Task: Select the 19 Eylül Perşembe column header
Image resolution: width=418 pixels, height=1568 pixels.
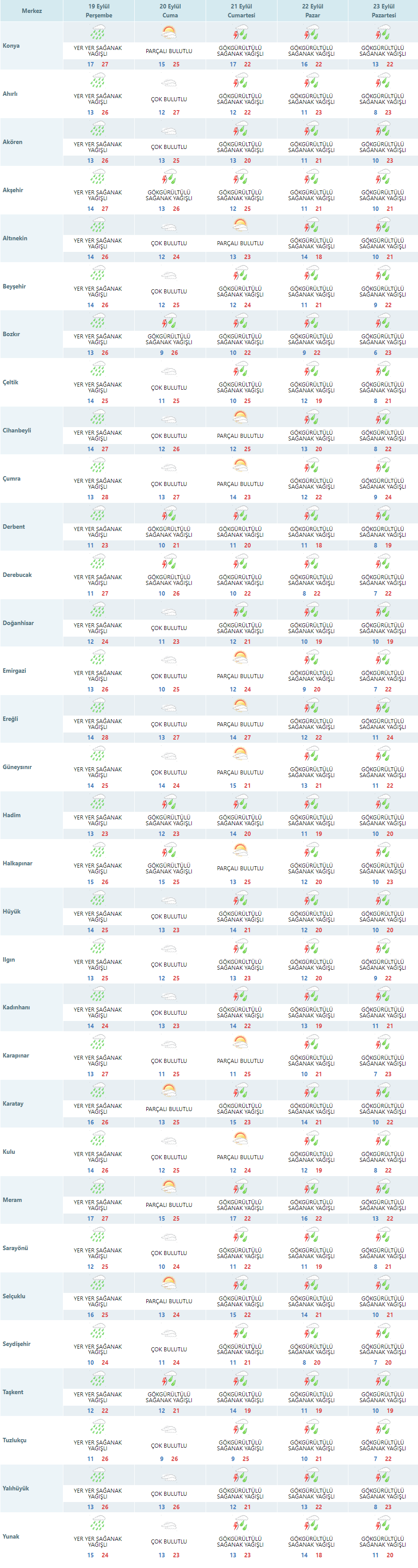Action: tap(99, 11)
